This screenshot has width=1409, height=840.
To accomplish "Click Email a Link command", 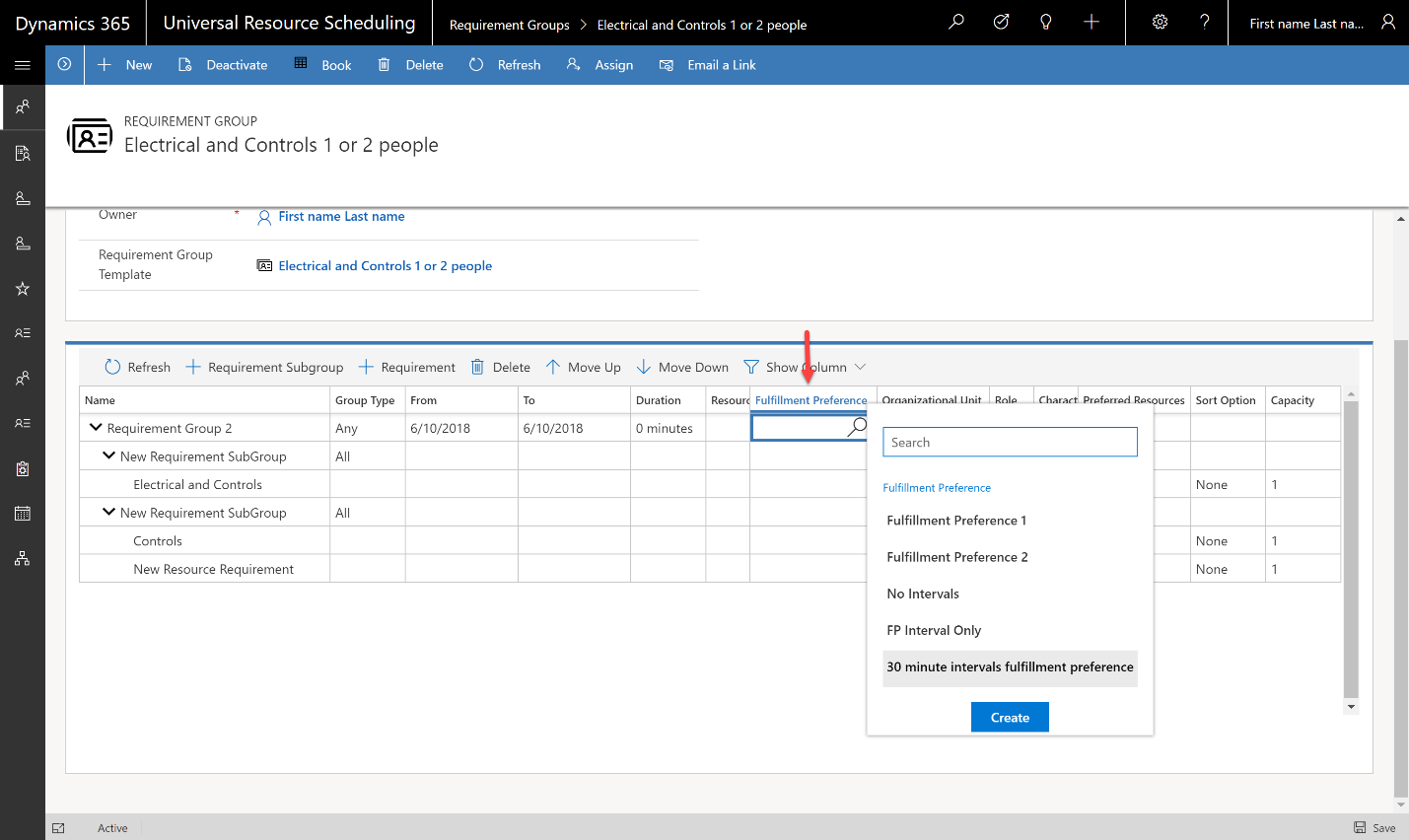I will 708,65.
